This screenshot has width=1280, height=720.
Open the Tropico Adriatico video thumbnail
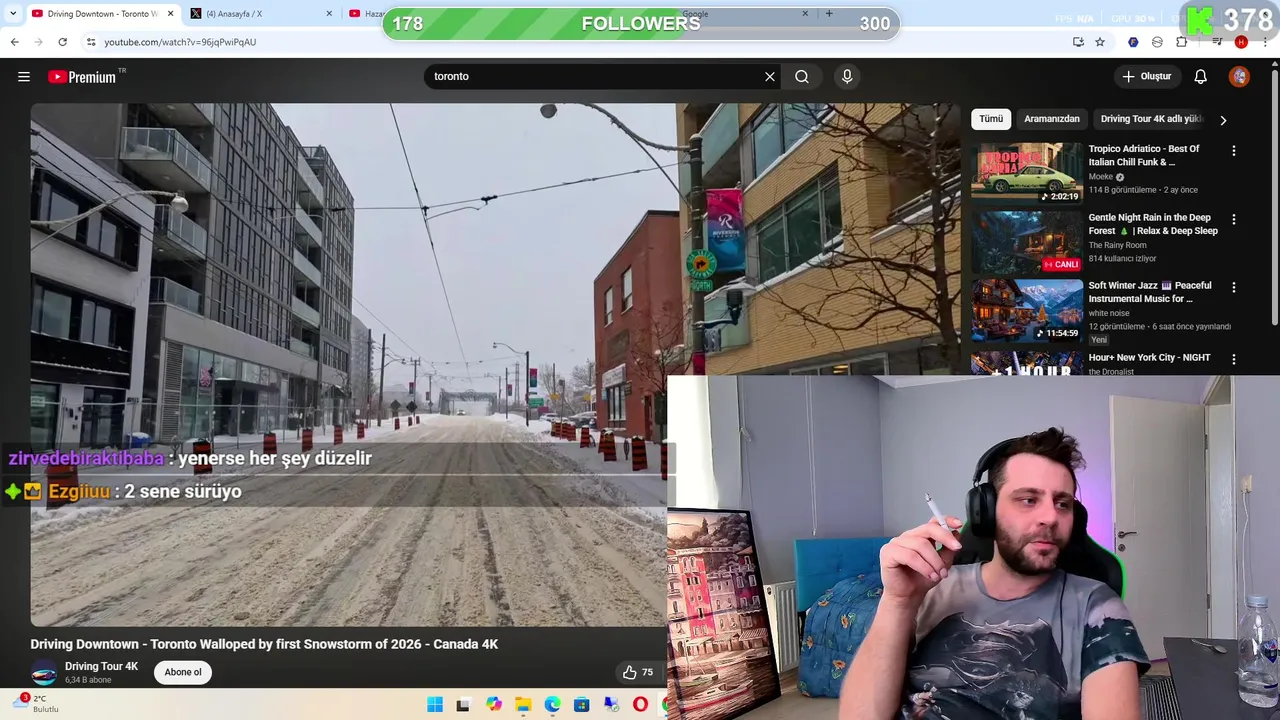coord(1027,173)
